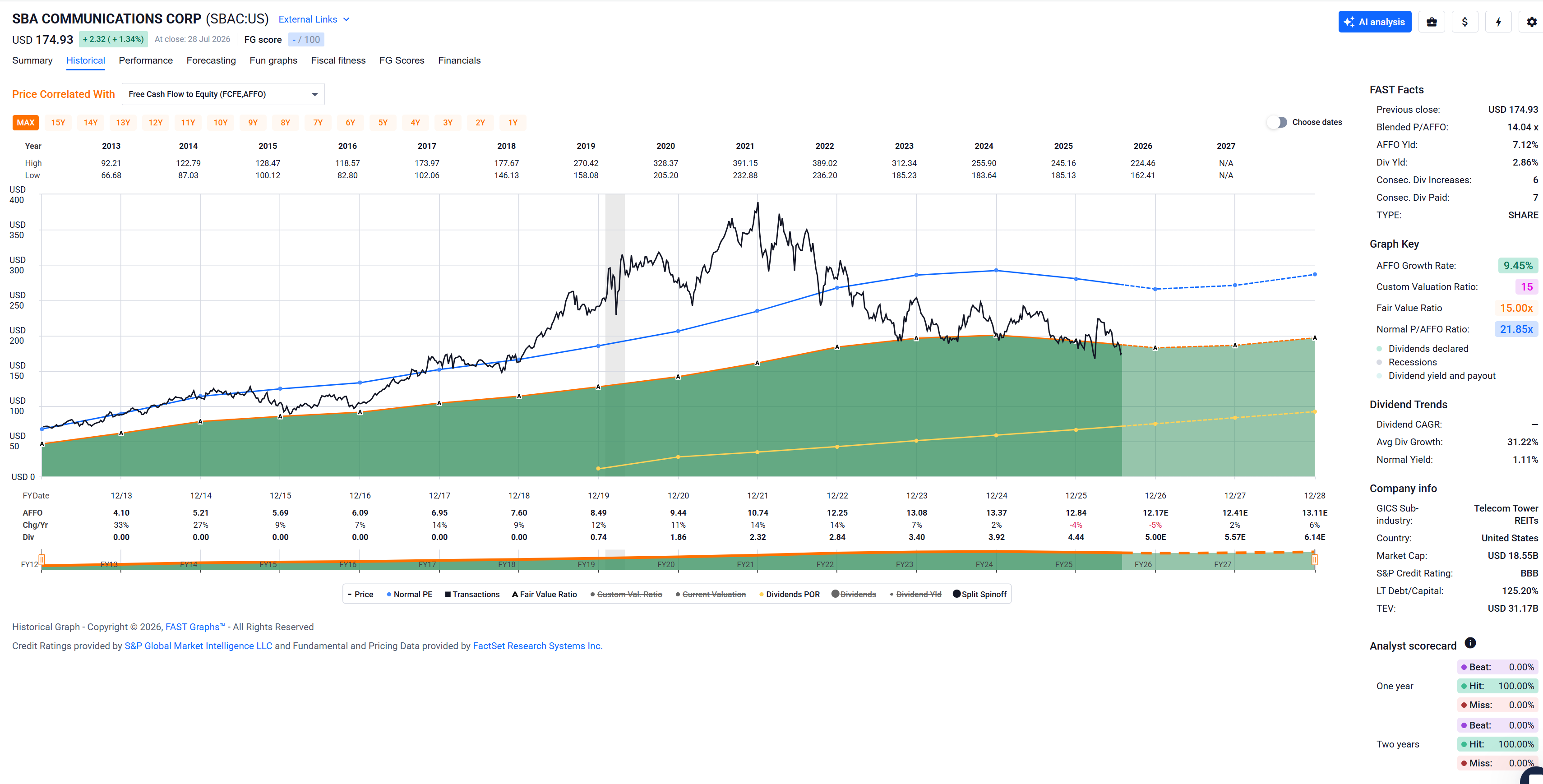Click the orange Fair Value Ratio value
This screenshot has height=784, width=1543.
pos(1516,308)
